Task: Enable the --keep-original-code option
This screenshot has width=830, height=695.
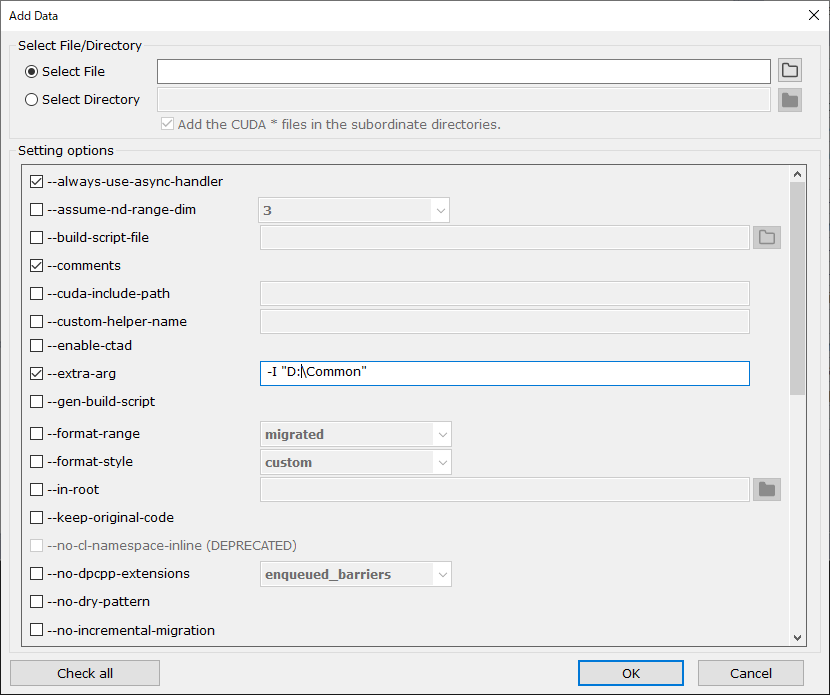Action: [37, 517]
